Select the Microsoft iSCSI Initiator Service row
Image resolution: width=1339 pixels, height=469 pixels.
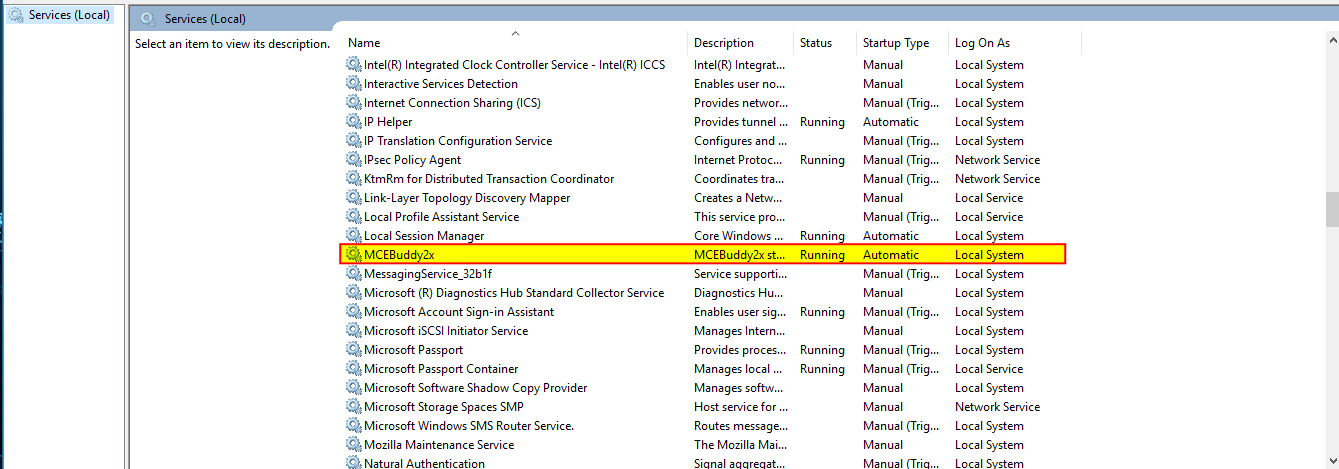pyautogui.click(x=445, y=331)
